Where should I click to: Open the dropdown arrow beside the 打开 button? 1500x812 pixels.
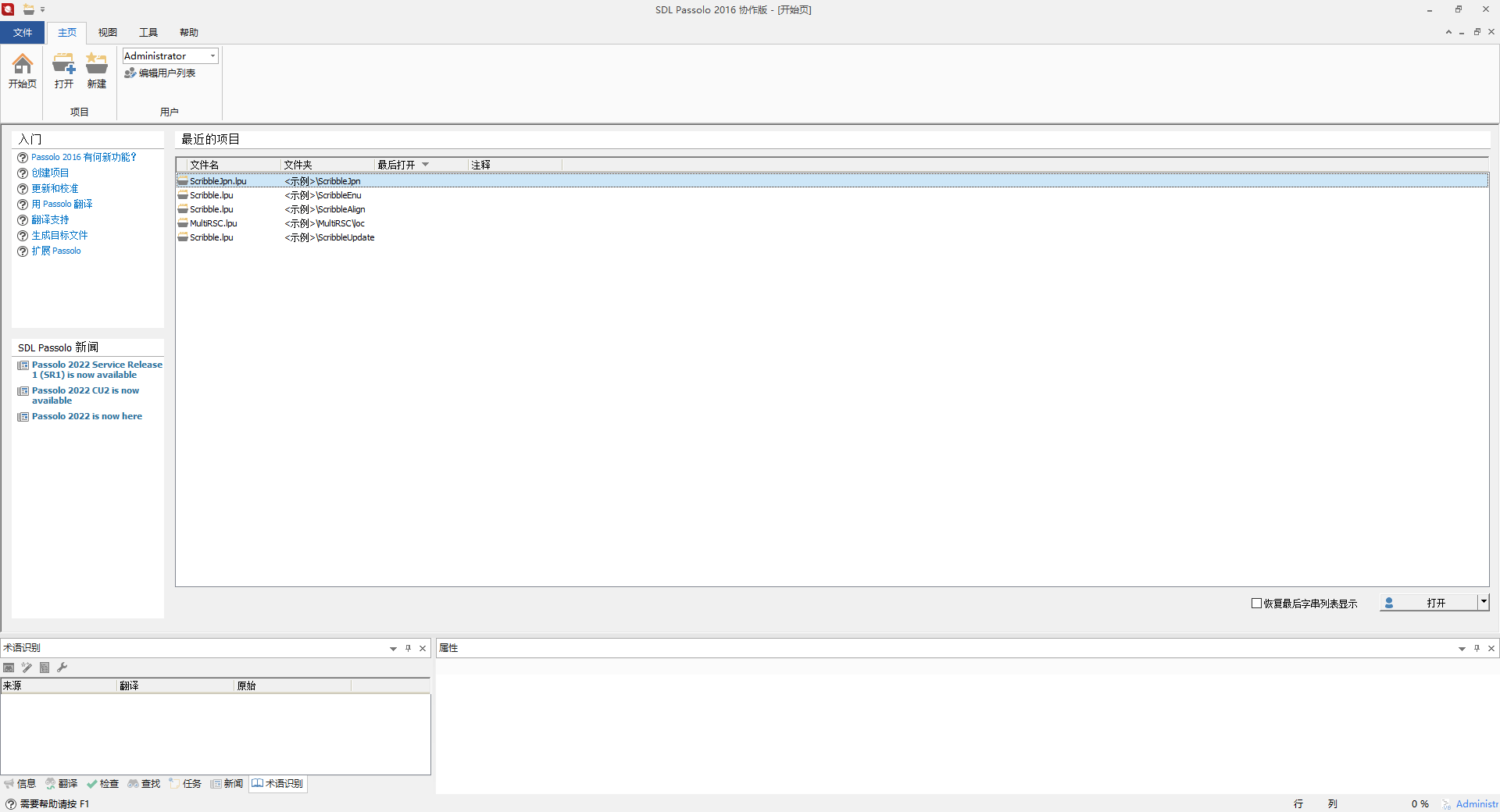(x=1484, y=602)
